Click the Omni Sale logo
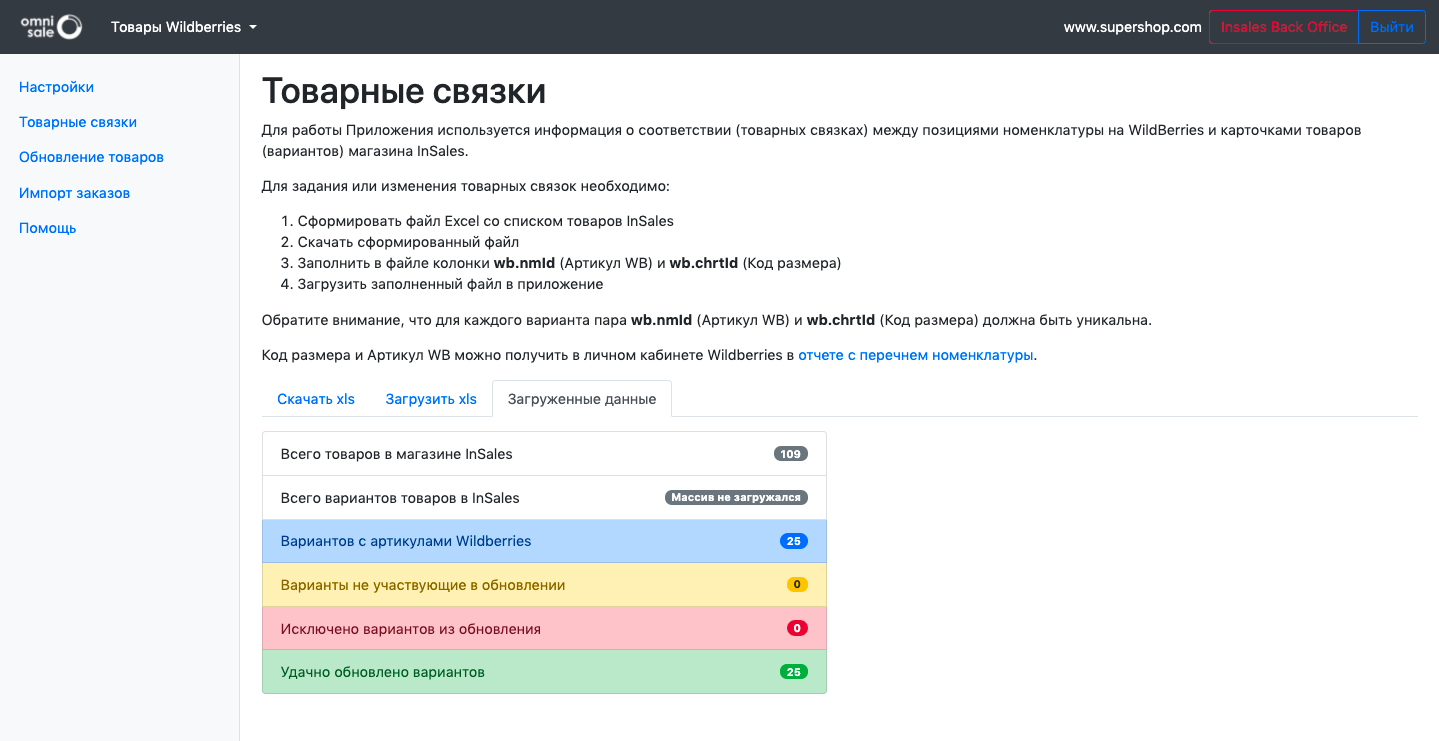Viewport: 1439px width, 741px height. coord(51,27)
